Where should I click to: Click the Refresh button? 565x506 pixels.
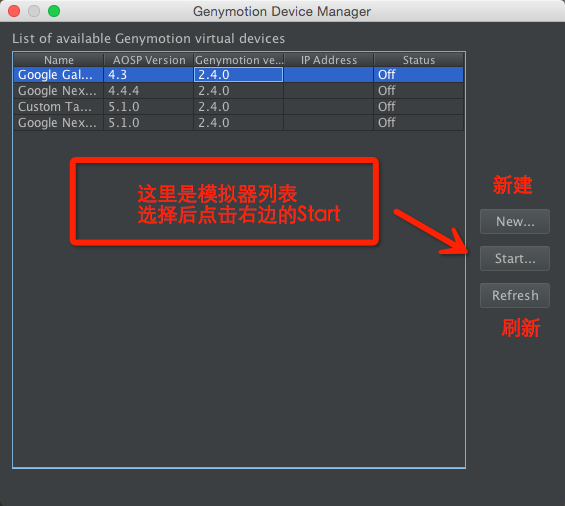[515, 295]
